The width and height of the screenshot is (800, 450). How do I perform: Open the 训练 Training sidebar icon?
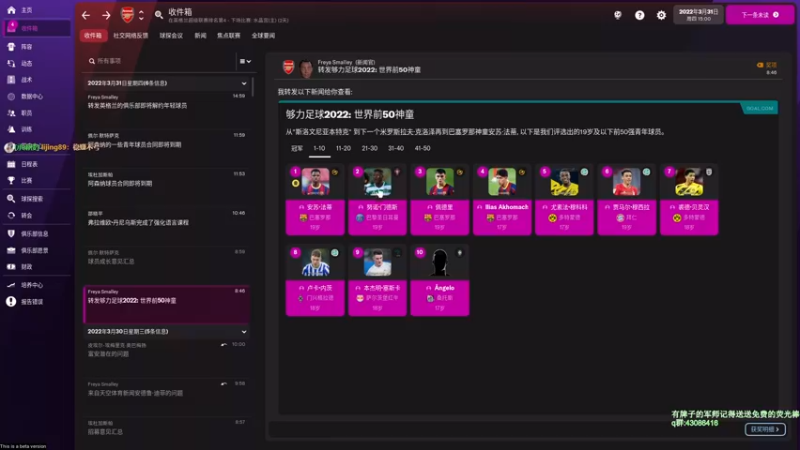click(11, 129)
